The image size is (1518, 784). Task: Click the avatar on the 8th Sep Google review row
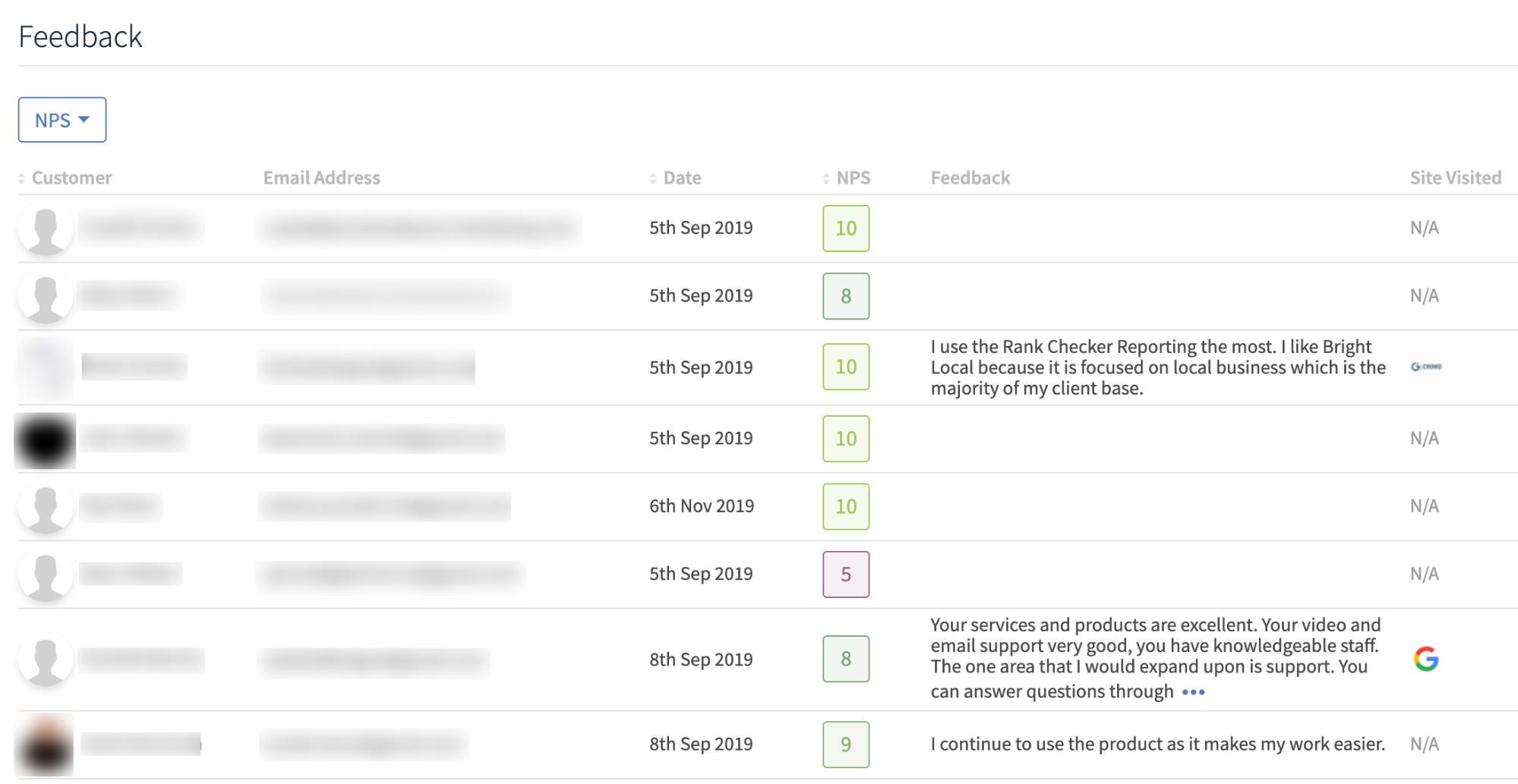click(45, 659)
